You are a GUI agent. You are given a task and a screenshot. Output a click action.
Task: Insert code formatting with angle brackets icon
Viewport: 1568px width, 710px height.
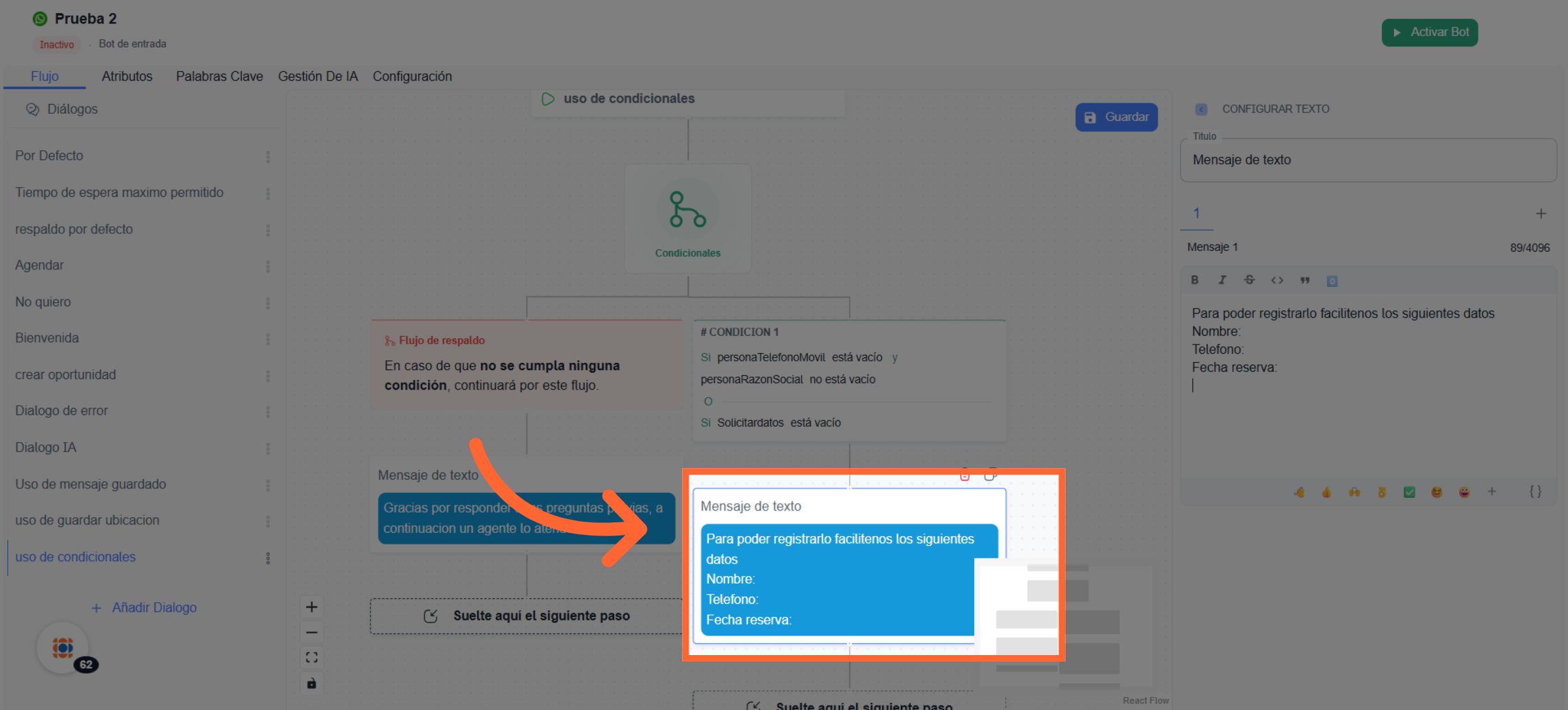pos(1277,280)
